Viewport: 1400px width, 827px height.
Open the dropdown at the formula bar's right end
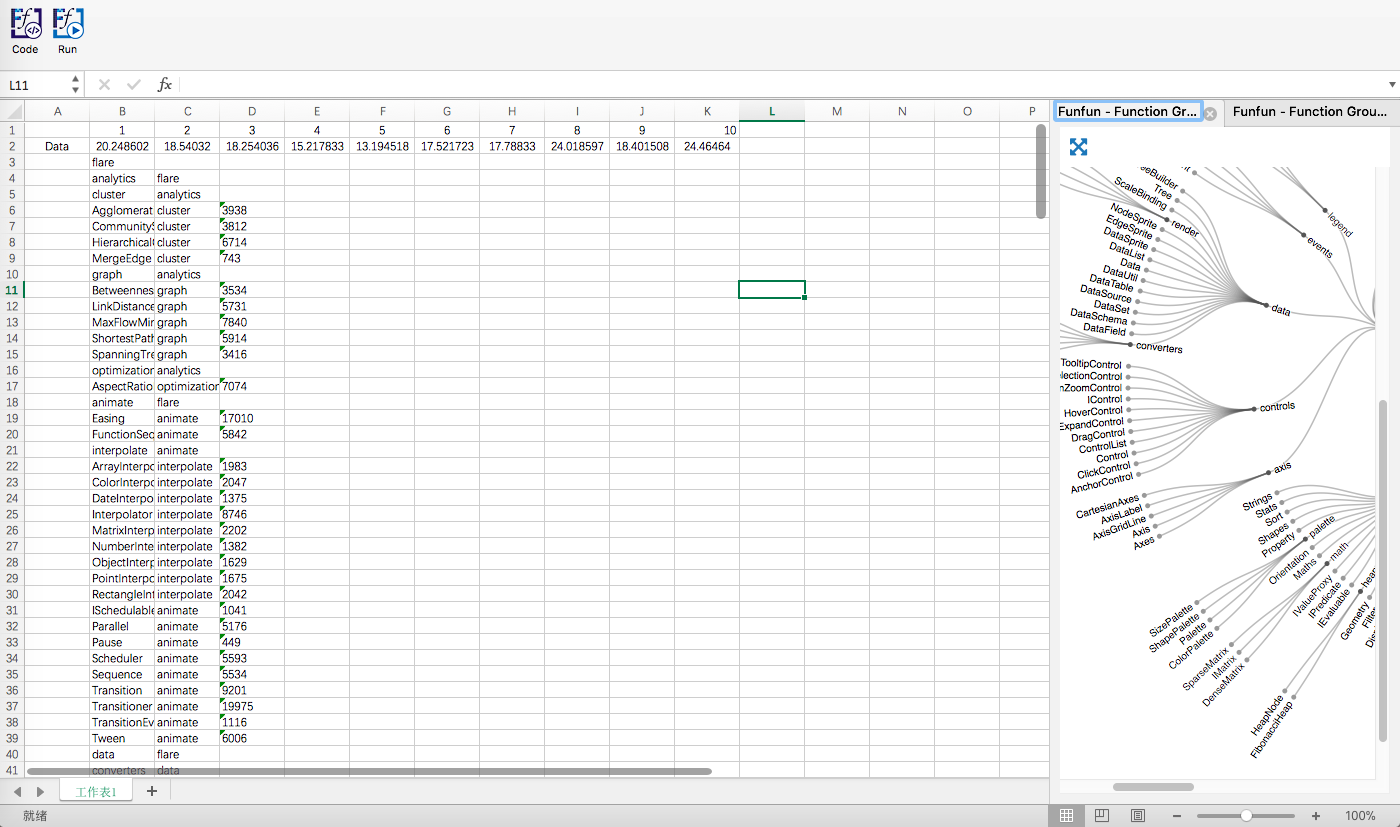tap(1392, 84)
